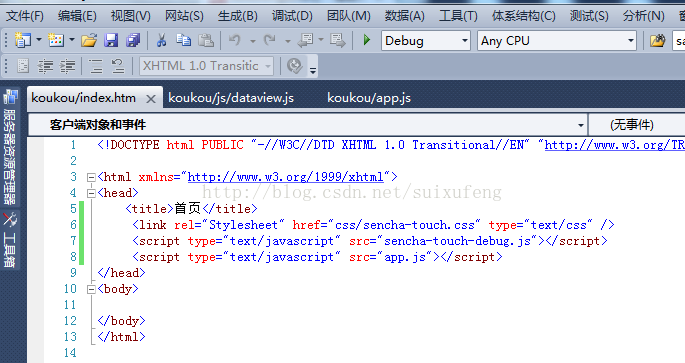Open the 网站(S) menu

point(184,16)
